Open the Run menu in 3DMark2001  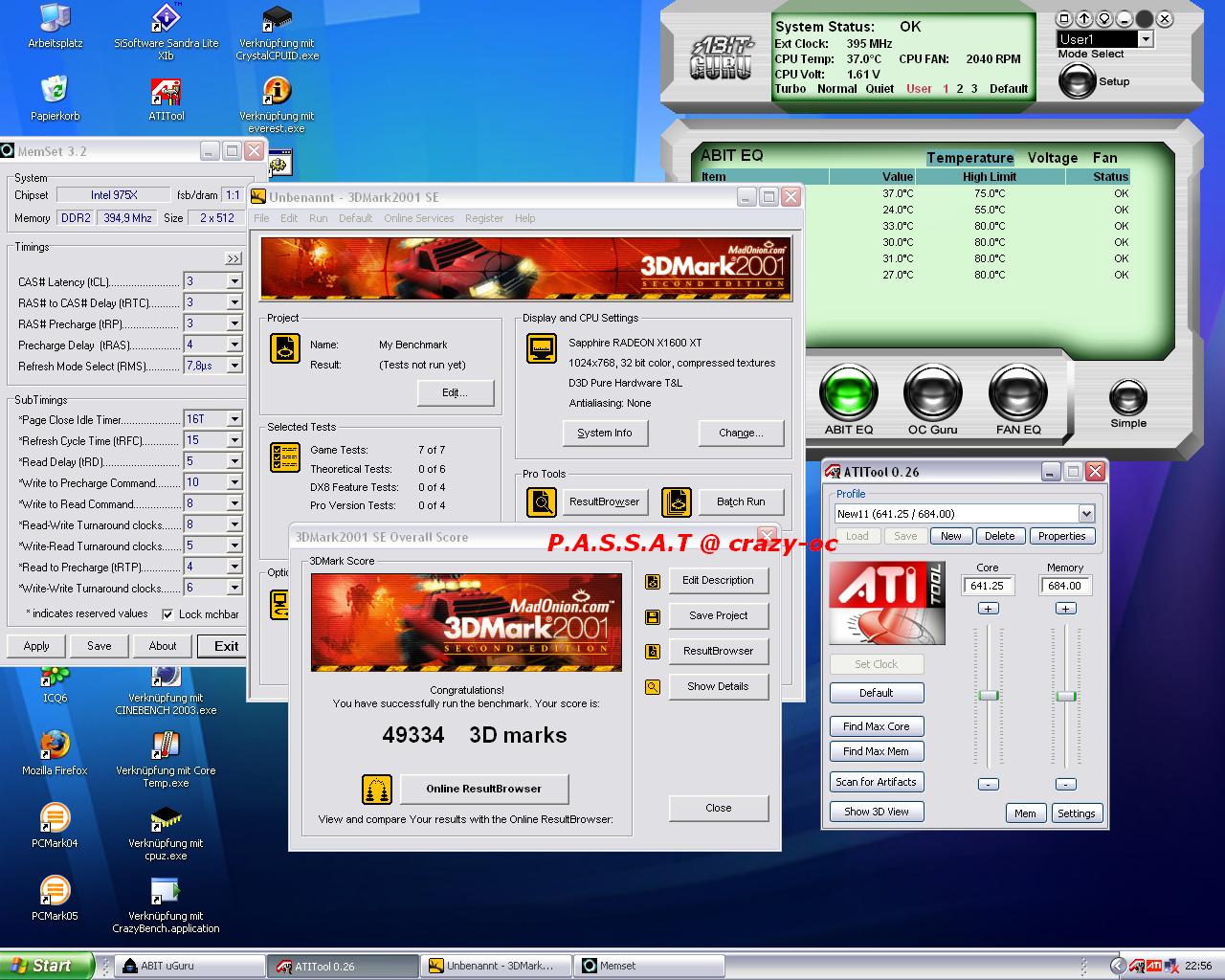click(319, 218)
